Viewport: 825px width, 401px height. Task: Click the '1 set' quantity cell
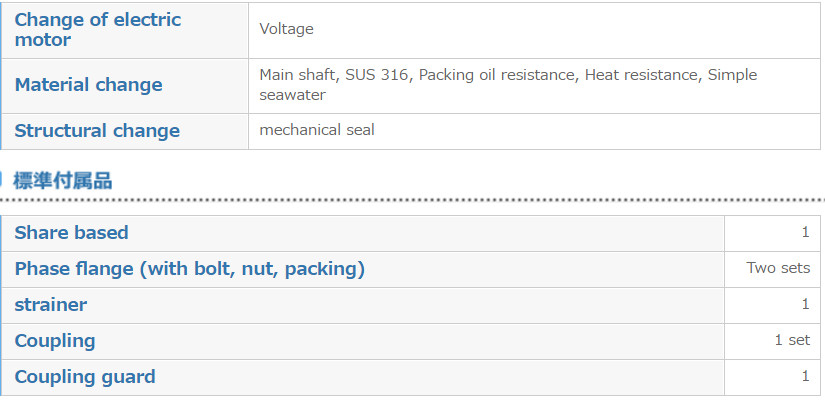[x=772, y=341]
